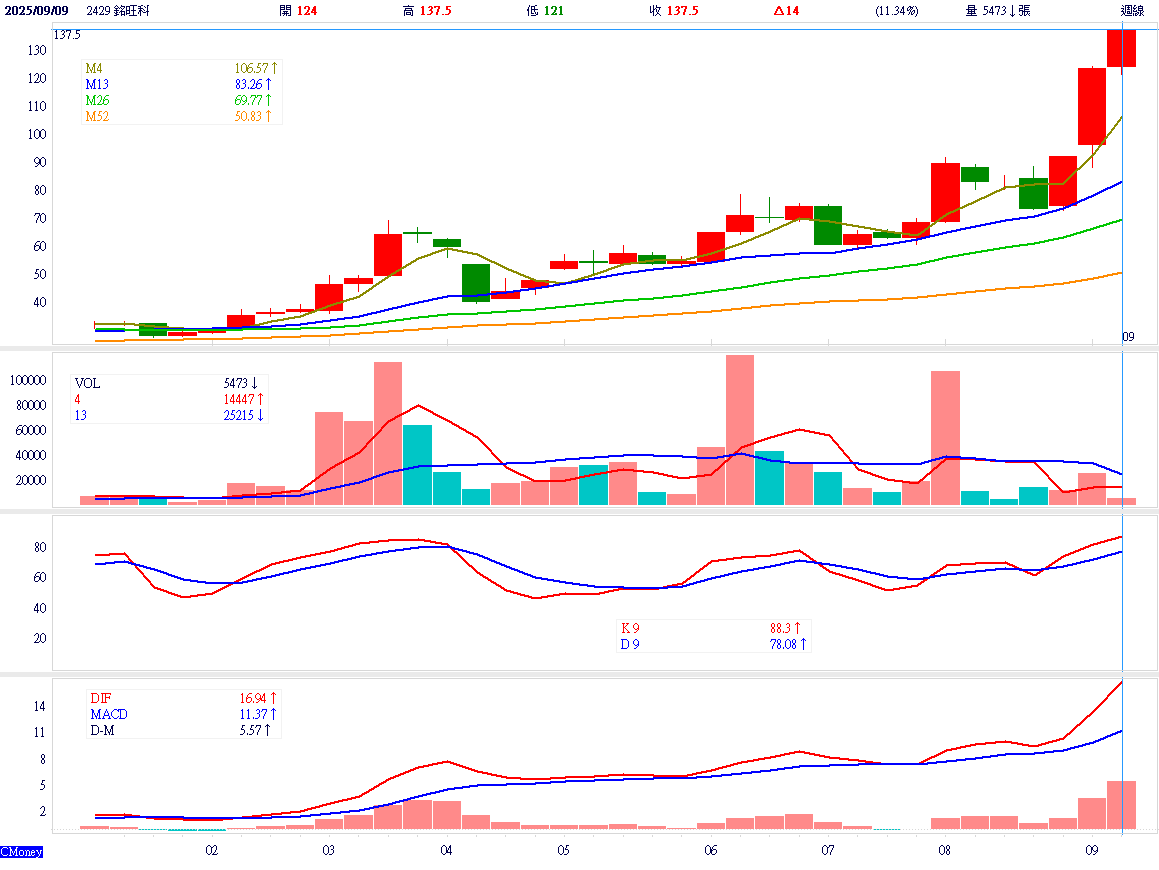The image size is (1159, 870).
Task: Jump to the 06 month marker on bottom axis
Action: coord(710,851)
